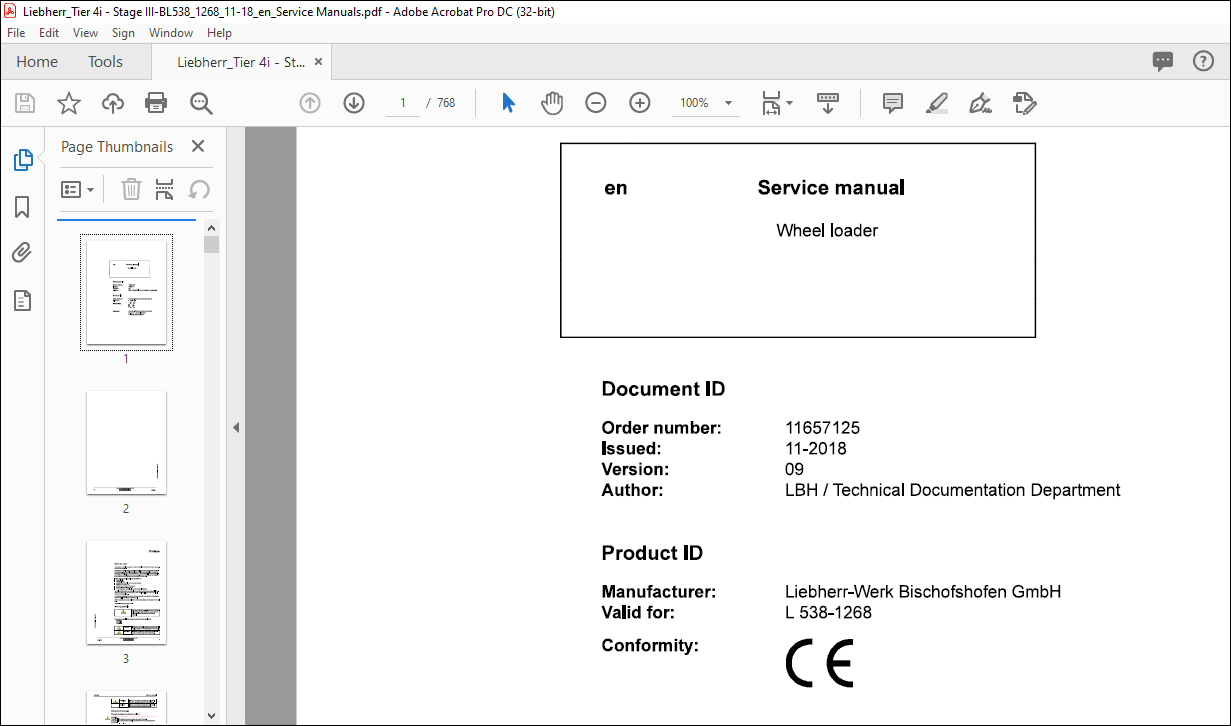The height and width of the screenshot is (726, 1231).
Task: Click the delete pages trash icon
Action: coord(131,189)
